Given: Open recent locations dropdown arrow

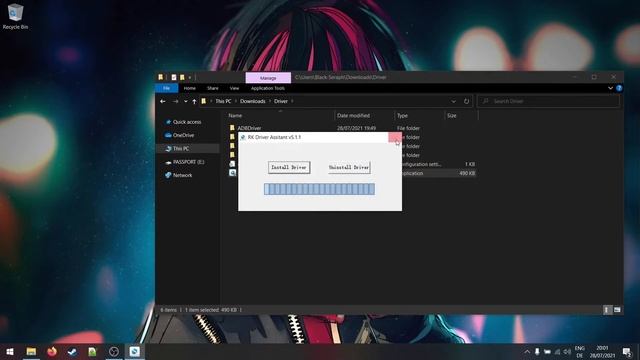Looking at the screenshot, I should coord(186,101).
